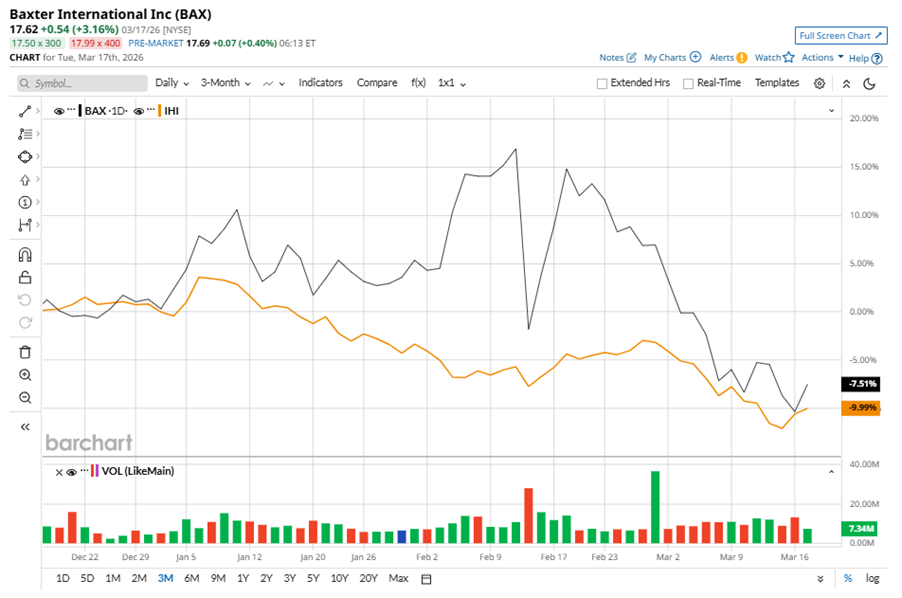902x598 pixels.
Task: Open the Compare option
Action: 377,83
